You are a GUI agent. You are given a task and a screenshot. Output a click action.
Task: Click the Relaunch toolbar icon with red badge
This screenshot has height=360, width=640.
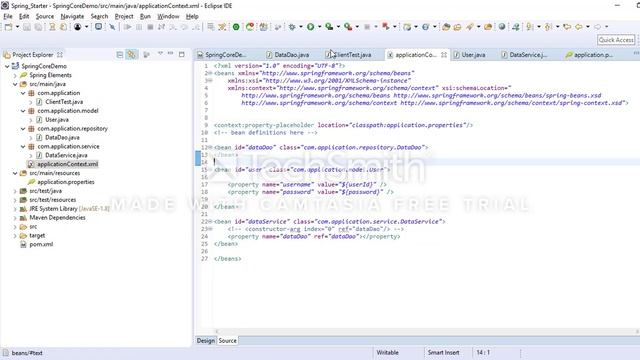click(x=250, y=27)
